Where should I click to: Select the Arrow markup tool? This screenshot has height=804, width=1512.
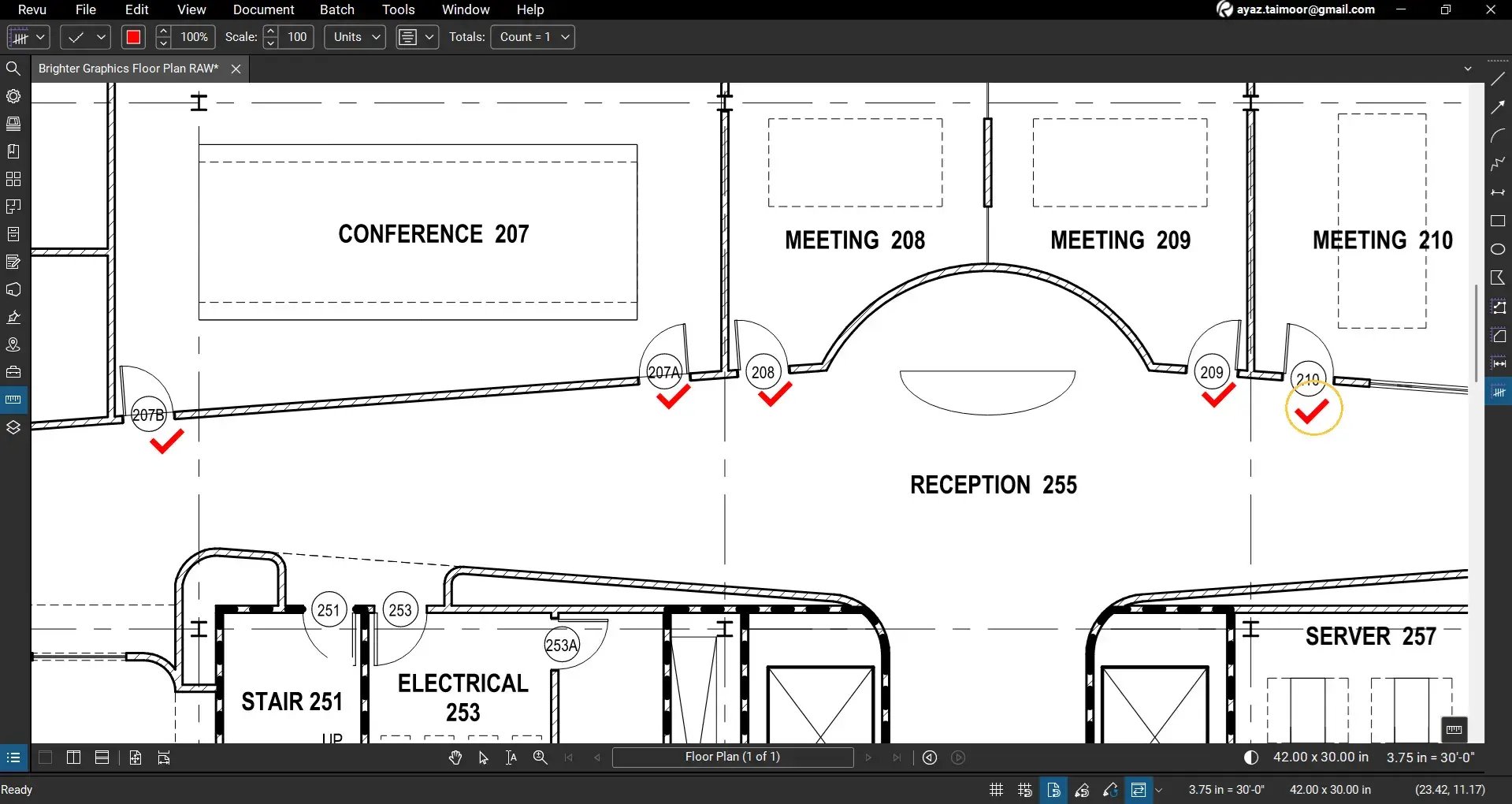pyautogui.click(x=1498, y=107)
